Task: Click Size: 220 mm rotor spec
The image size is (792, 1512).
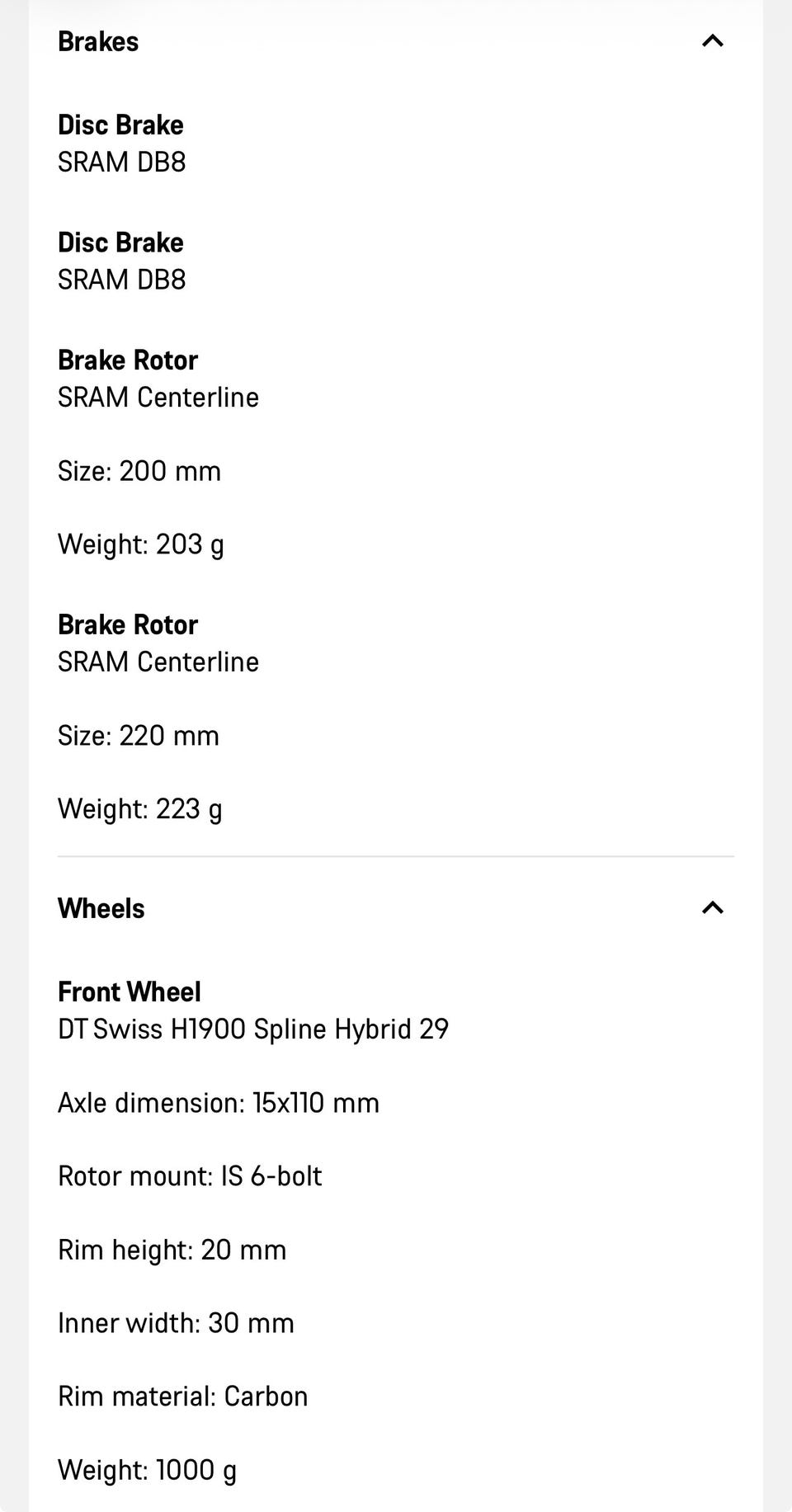Action: point(139,736)
